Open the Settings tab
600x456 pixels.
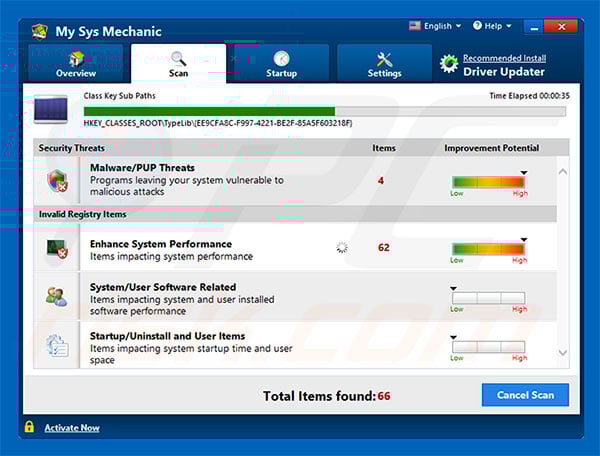(384, 63)
